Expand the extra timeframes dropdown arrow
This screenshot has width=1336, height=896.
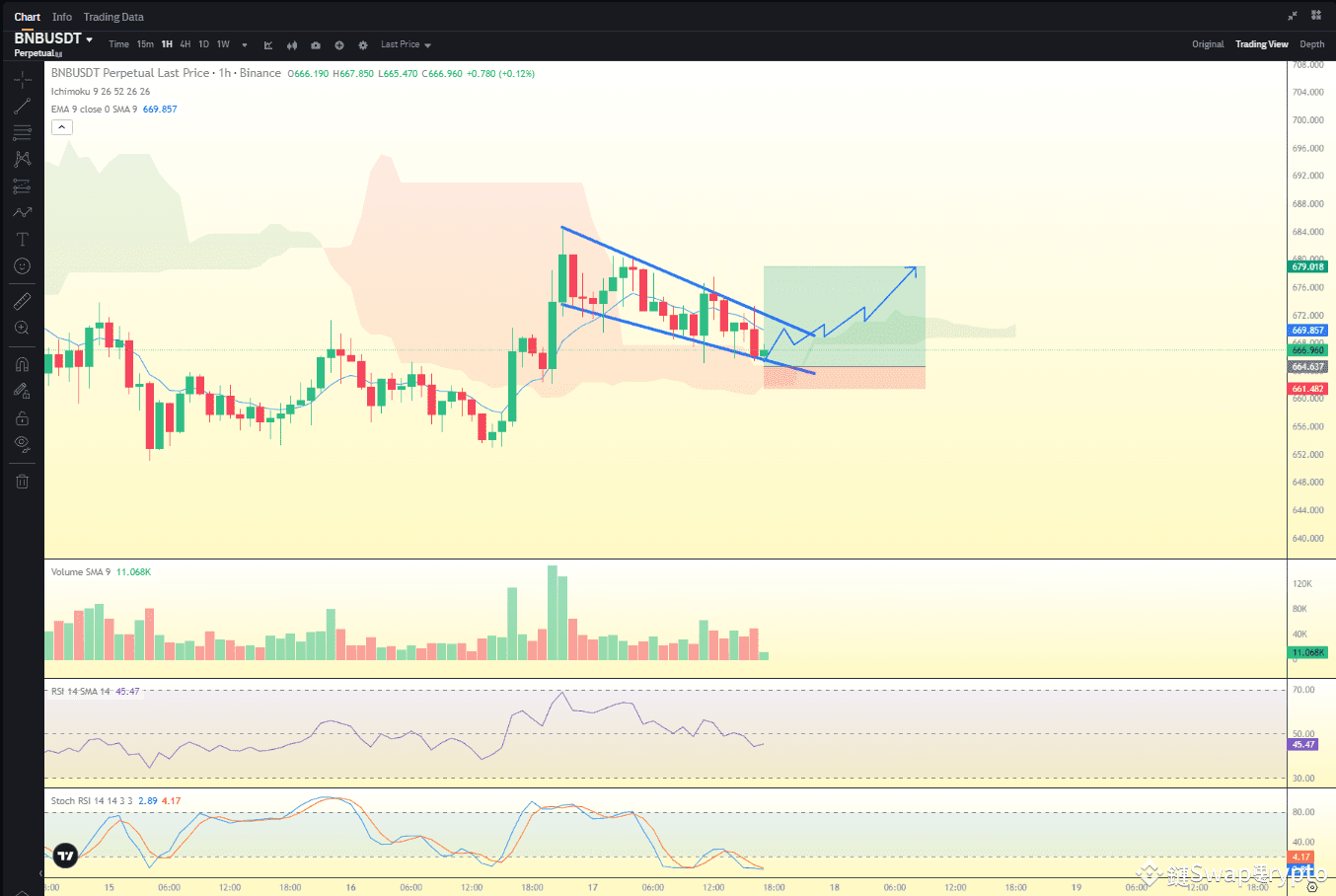click(244, 44)
